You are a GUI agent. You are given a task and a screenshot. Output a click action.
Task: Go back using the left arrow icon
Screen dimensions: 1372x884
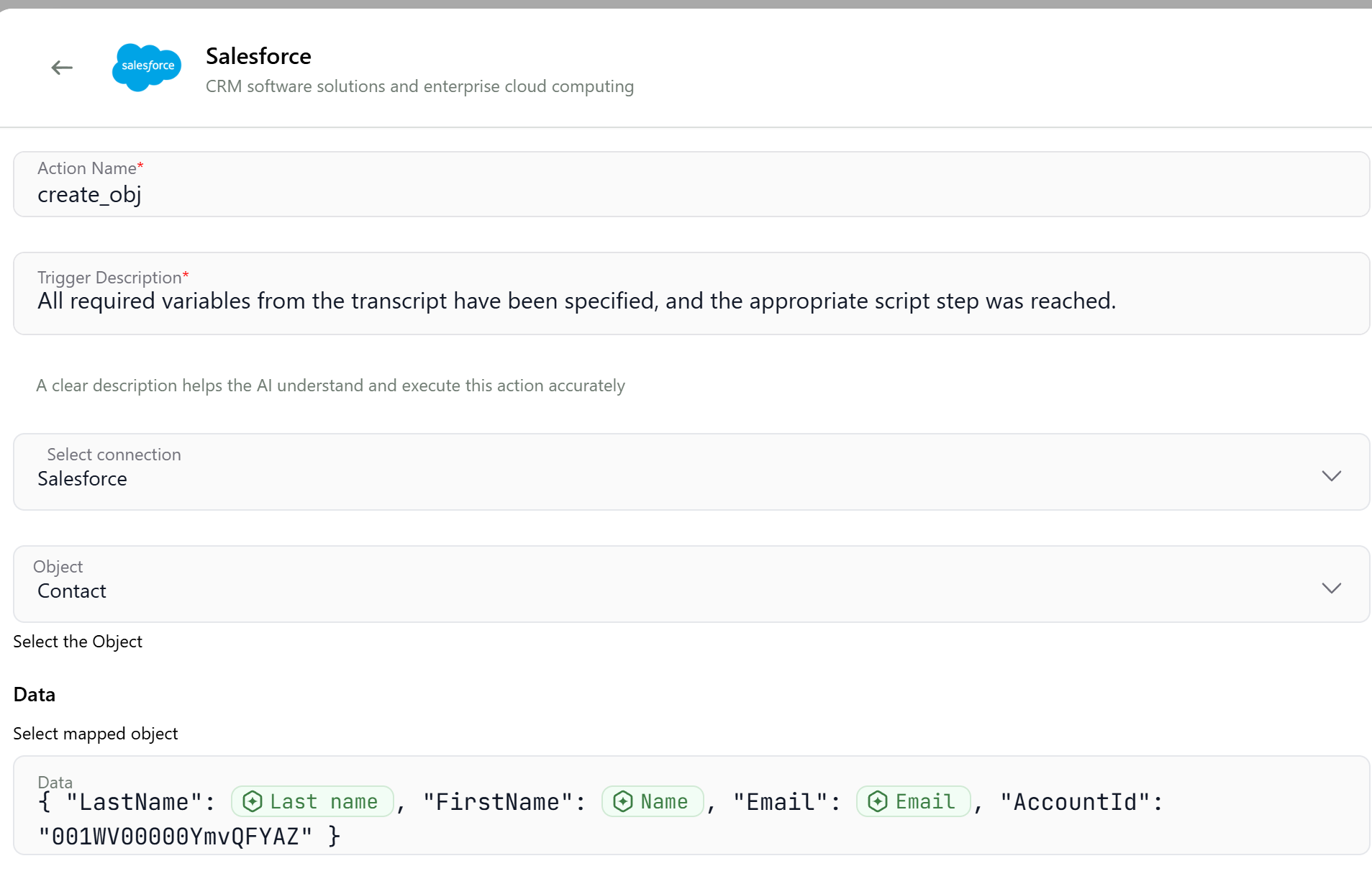(x=62, y=68)
